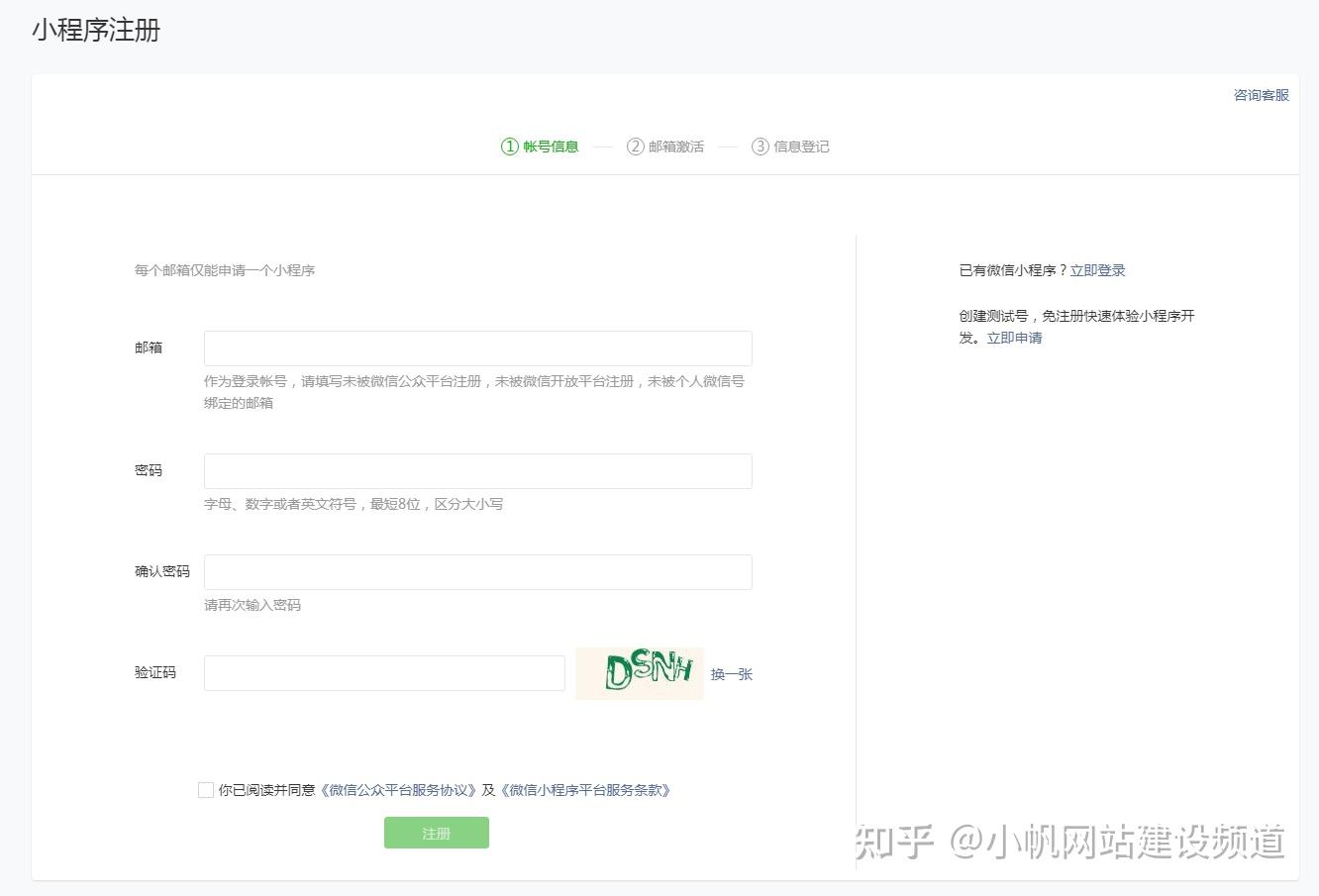Image resolution: width=1319 pixels, height=896 pixels.
Task: Click the hint 请再次输入密码
Action: click(x=253, y=605)
